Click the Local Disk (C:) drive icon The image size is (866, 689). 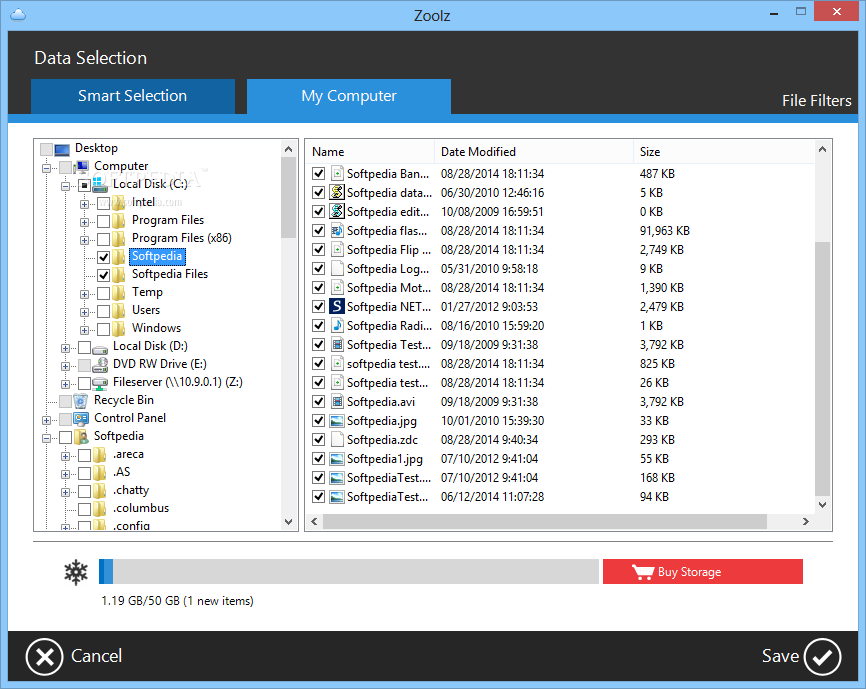click(x=100, y=184)
